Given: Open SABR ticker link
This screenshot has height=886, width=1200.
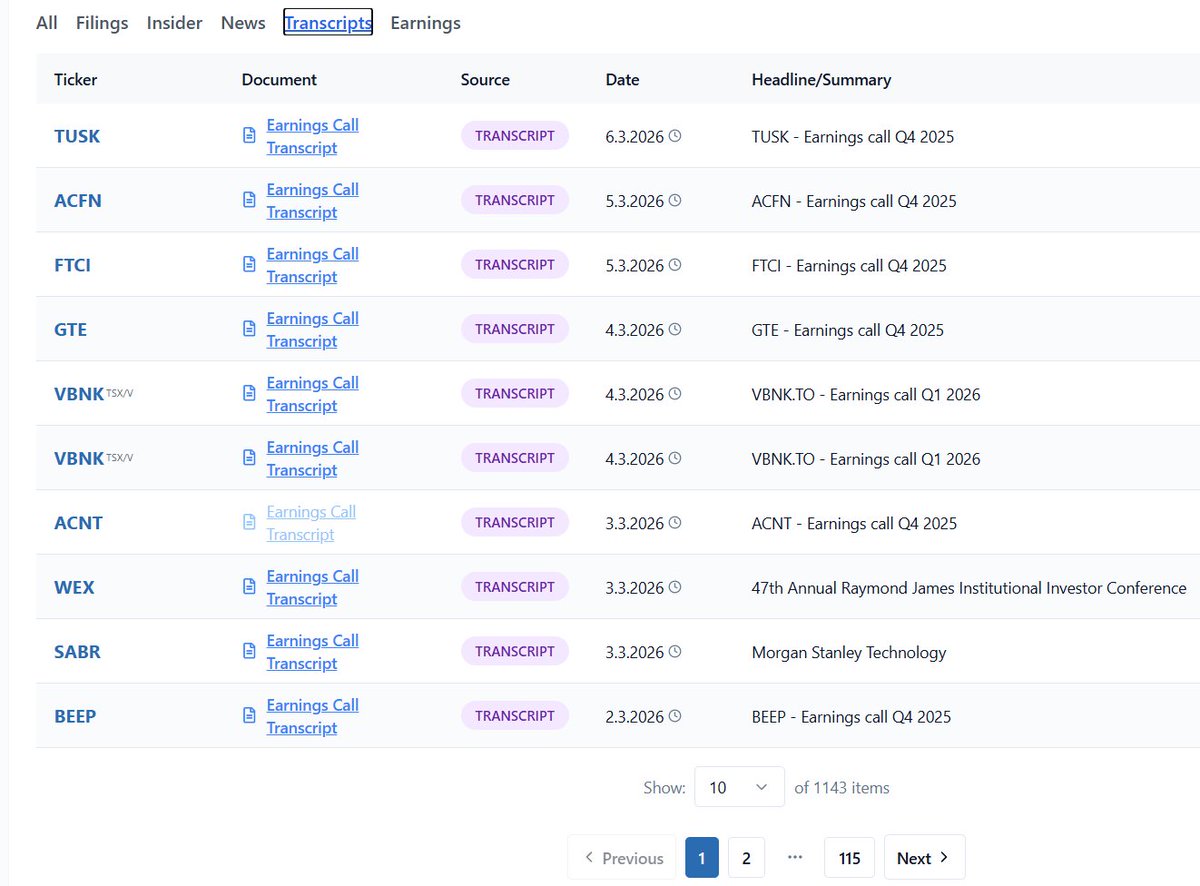Looking at the screenshot, I should point(77,652).
